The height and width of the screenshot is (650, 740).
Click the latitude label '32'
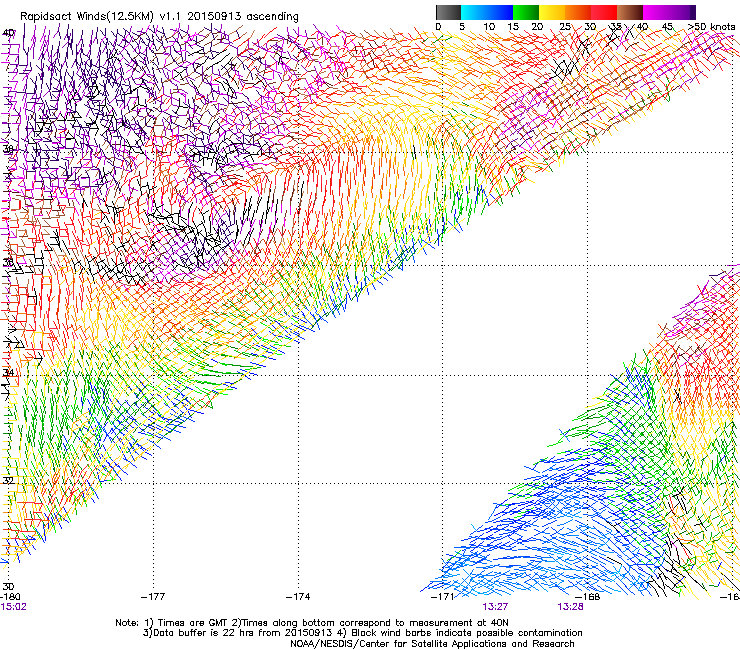pos(8,481)
